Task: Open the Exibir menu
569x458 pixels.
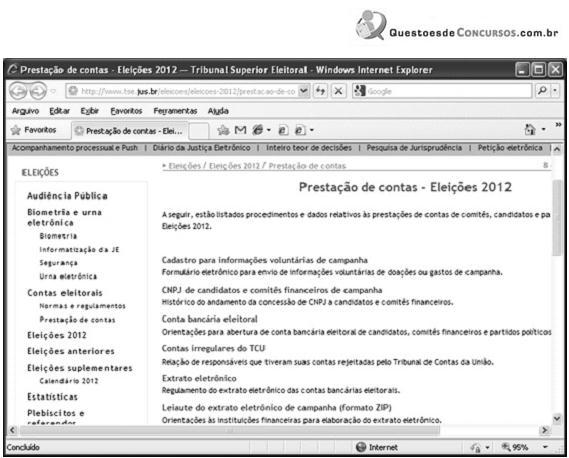Action: [x=90, y=111]
